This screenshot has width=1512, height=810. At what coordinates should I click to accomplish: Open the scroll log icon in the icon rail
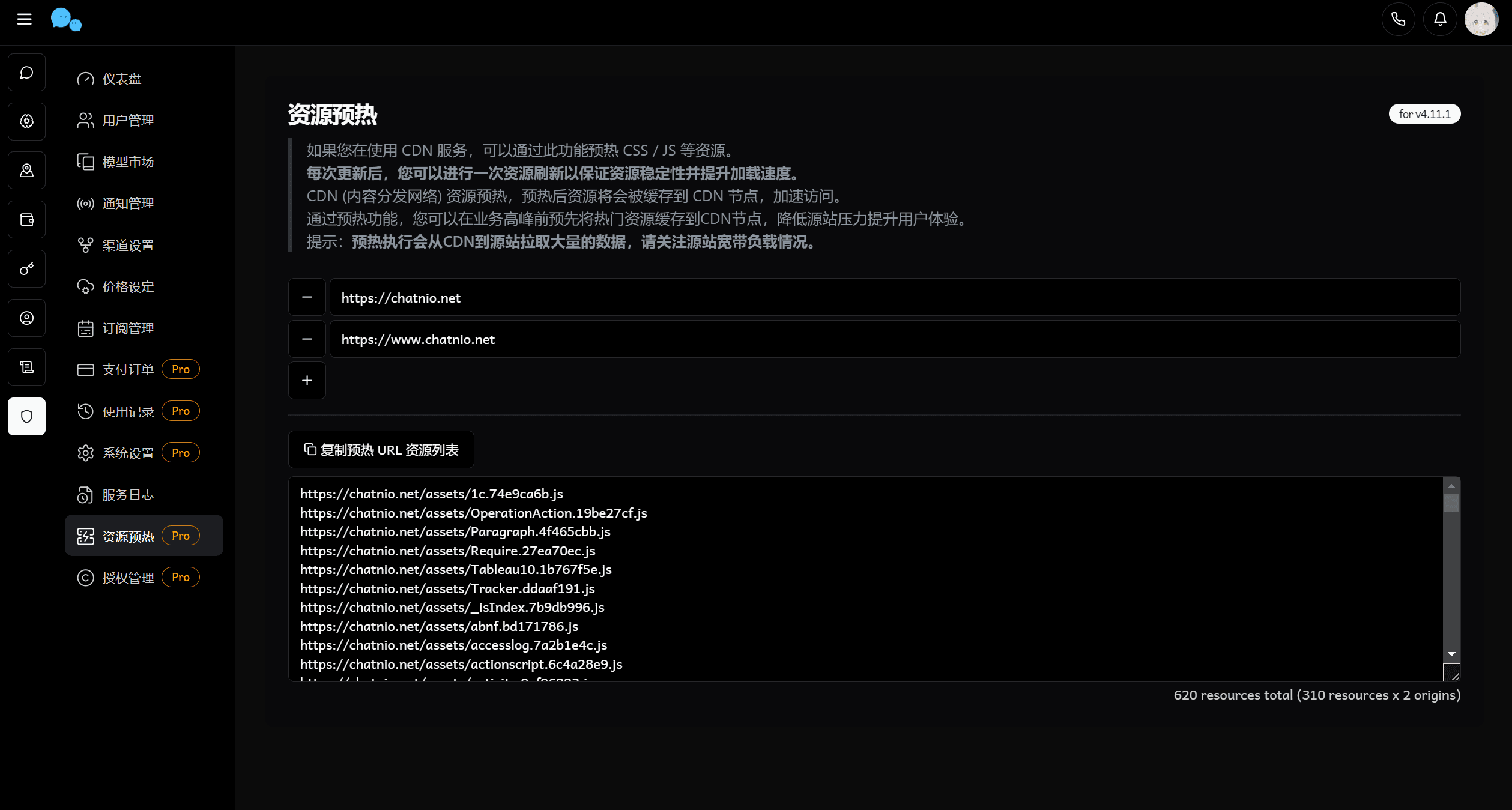point(26,367)
